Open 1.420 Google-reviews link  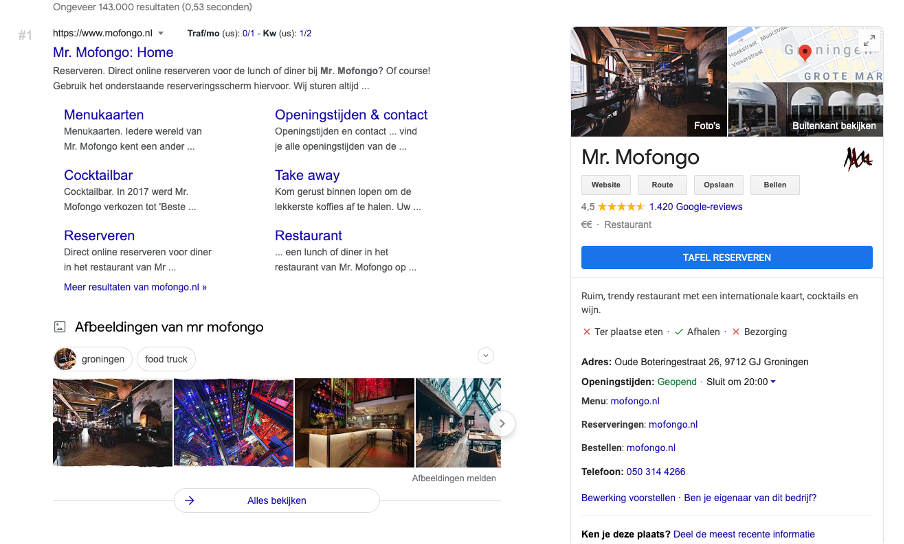point(696,207)
